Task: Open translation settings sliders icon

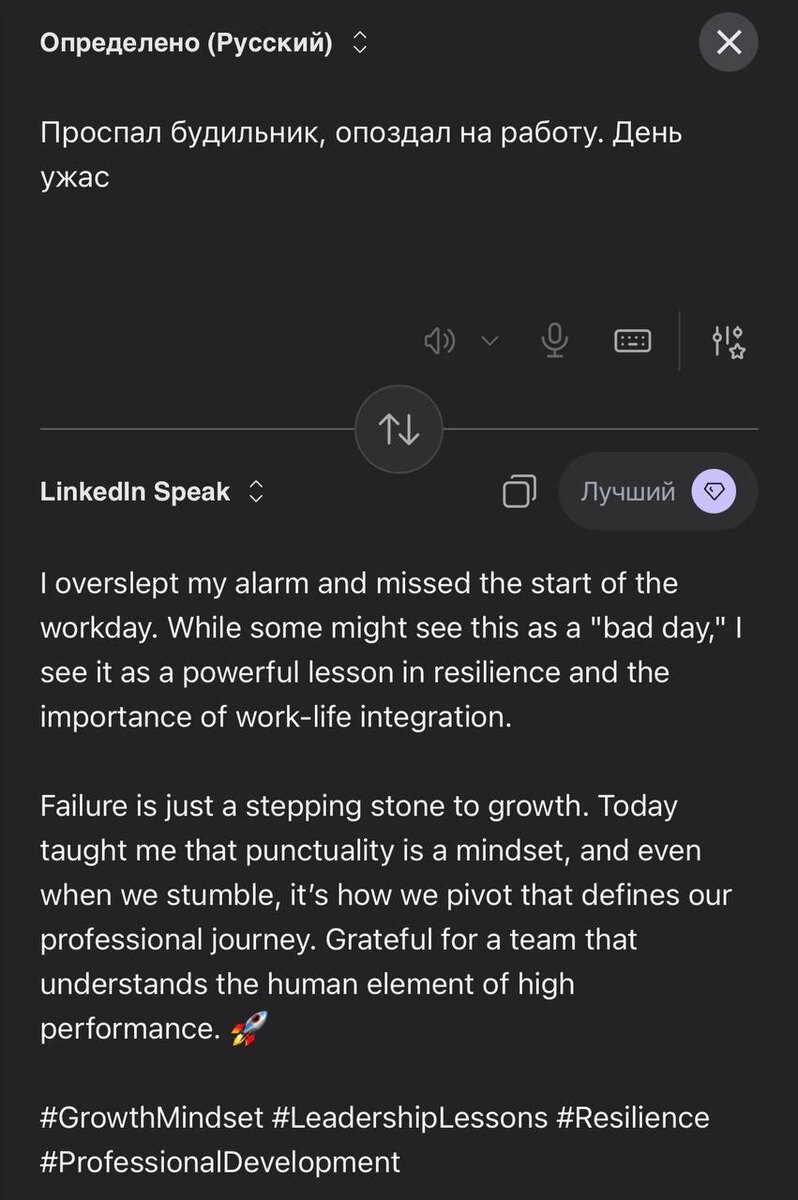Action: [728, 341]
